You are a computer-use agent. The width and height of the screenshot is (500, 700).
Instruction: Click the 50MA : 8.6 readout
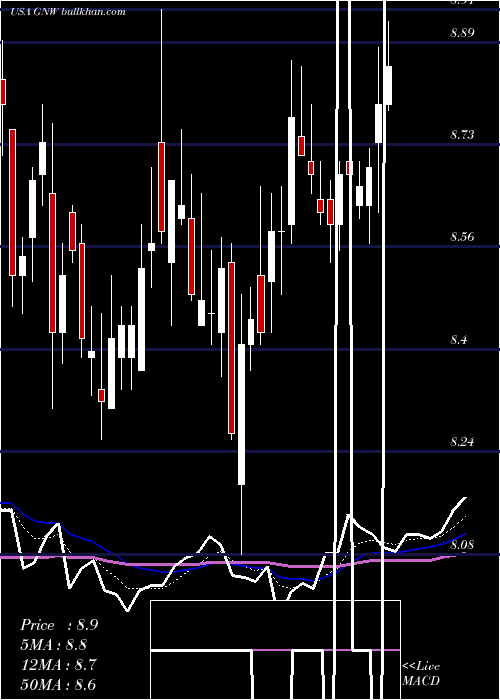(x=58, y=684)
